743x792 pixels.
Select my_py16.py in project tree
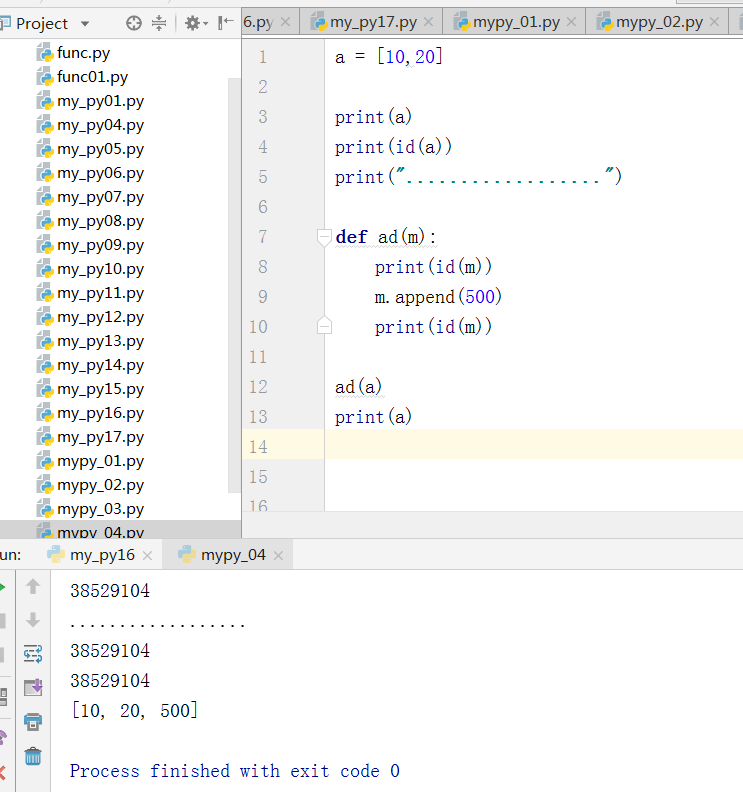91,413
